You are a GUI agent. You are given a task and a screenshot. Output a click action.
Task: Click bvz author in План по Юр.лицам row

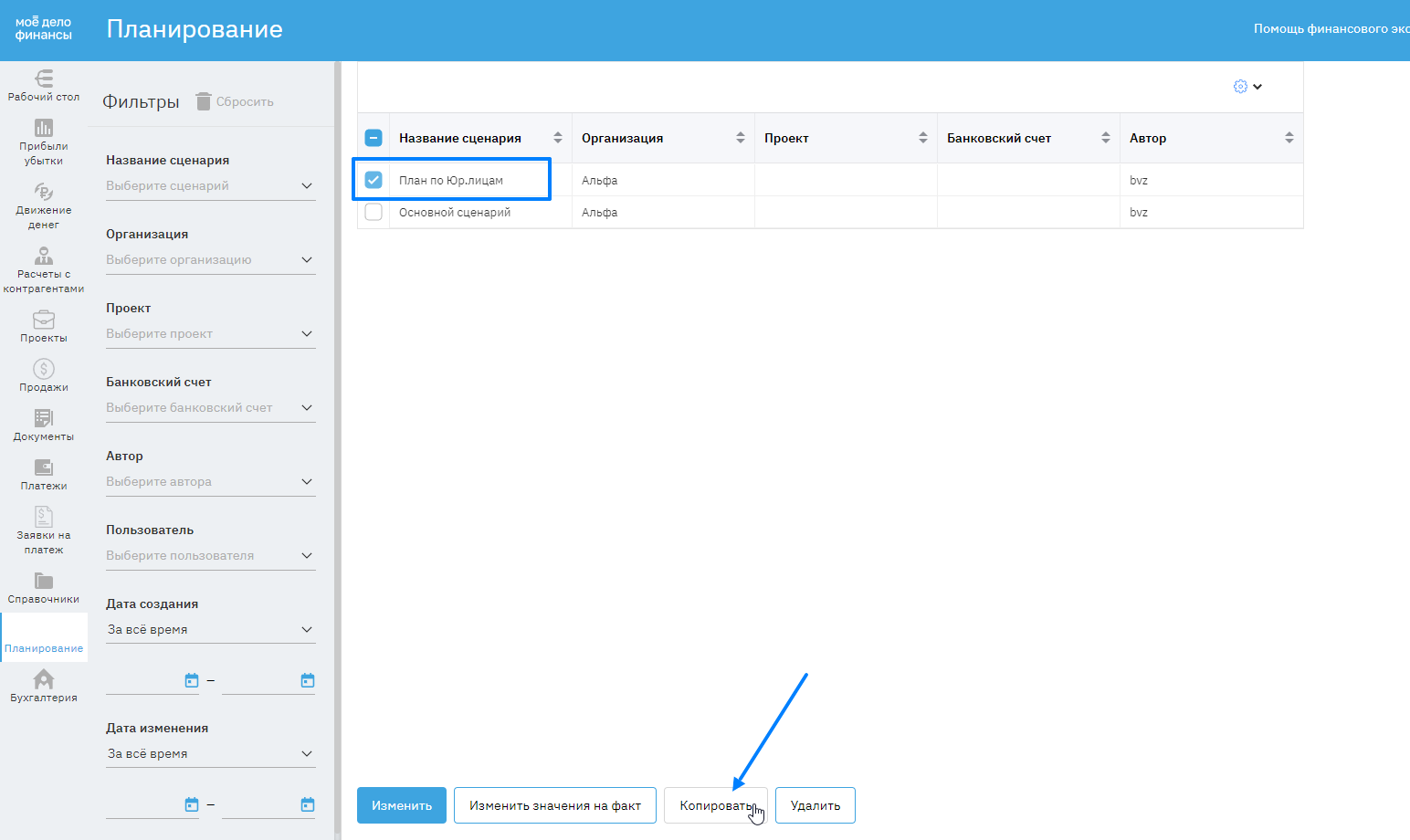[1139, 181]
